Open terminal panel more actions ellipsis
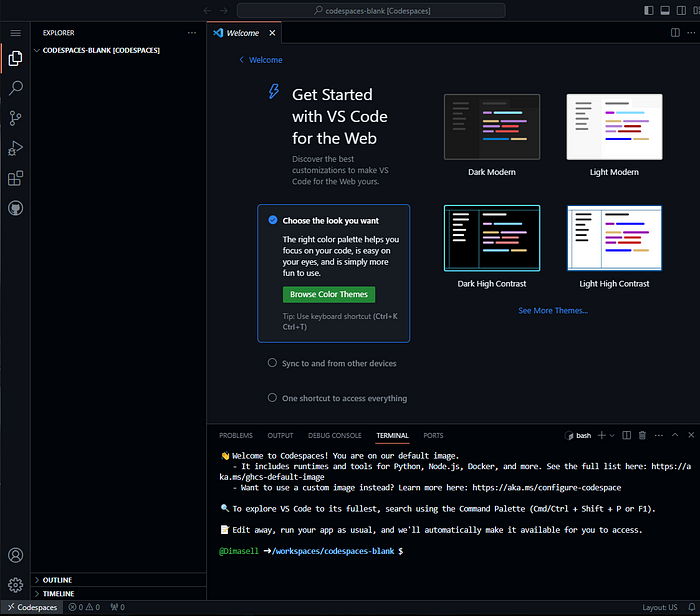This screenshot has width=700, height=616. tap(659, 435)
